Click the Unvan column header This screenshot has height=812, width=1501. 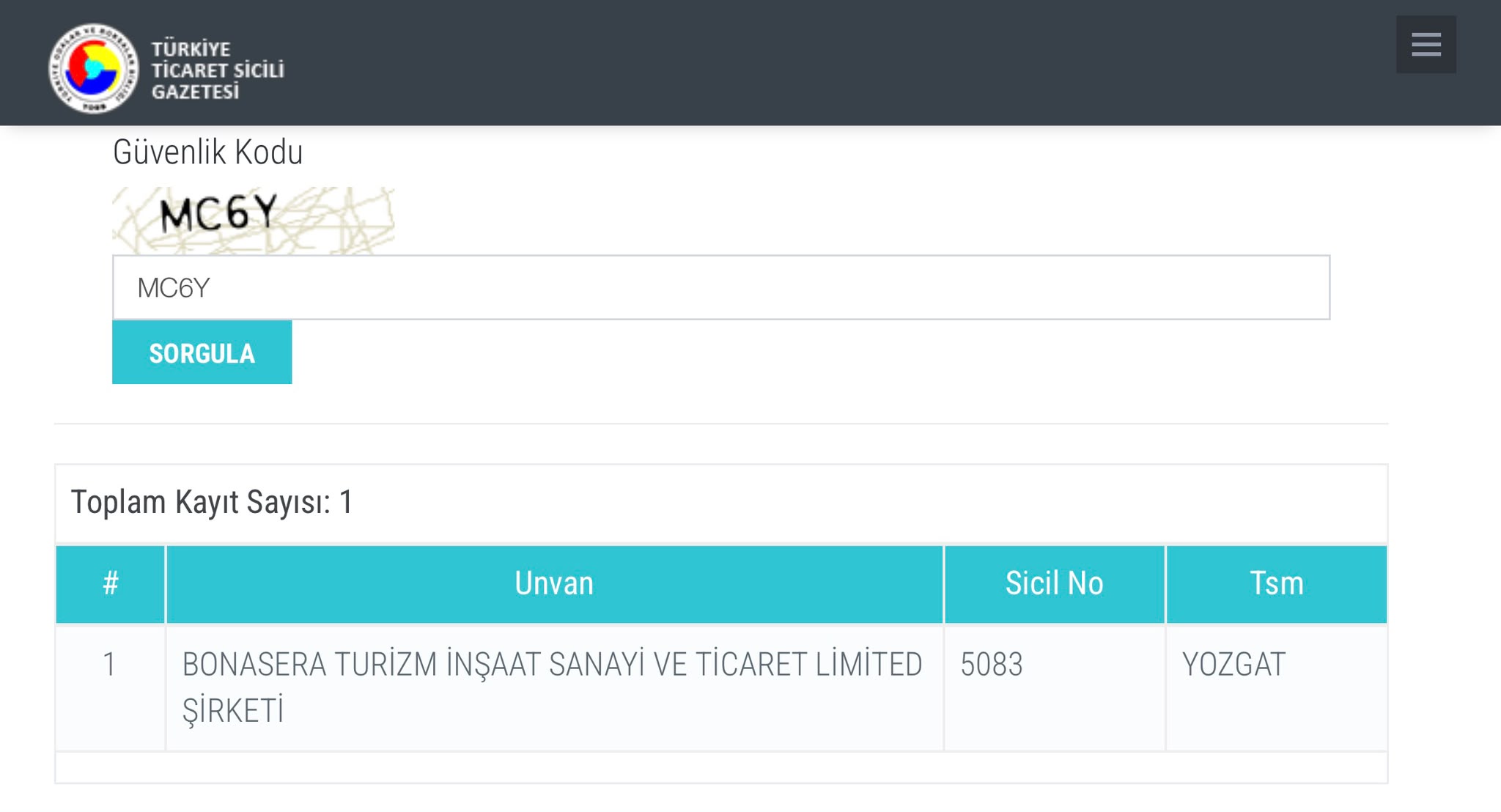point(554,584)
